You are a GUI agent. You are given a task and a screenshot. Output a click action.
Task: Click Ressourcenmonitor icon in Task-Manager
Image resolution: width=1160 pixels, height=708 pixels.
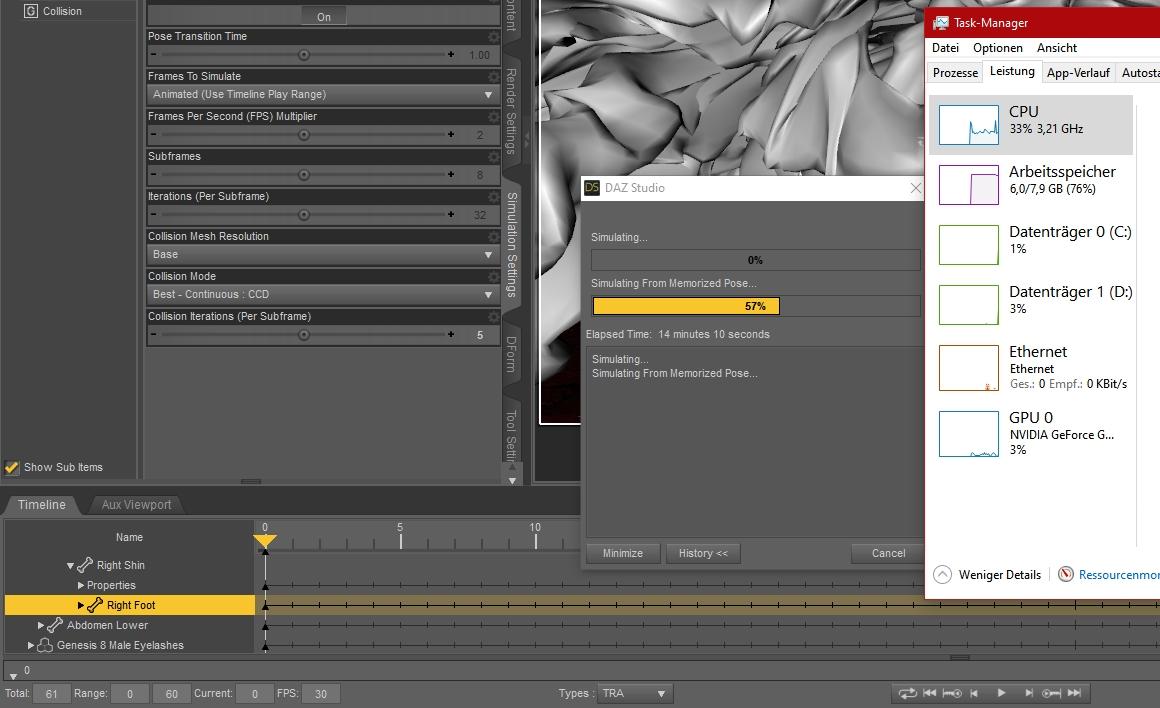pyautogui.click(x=1065, y=574)
